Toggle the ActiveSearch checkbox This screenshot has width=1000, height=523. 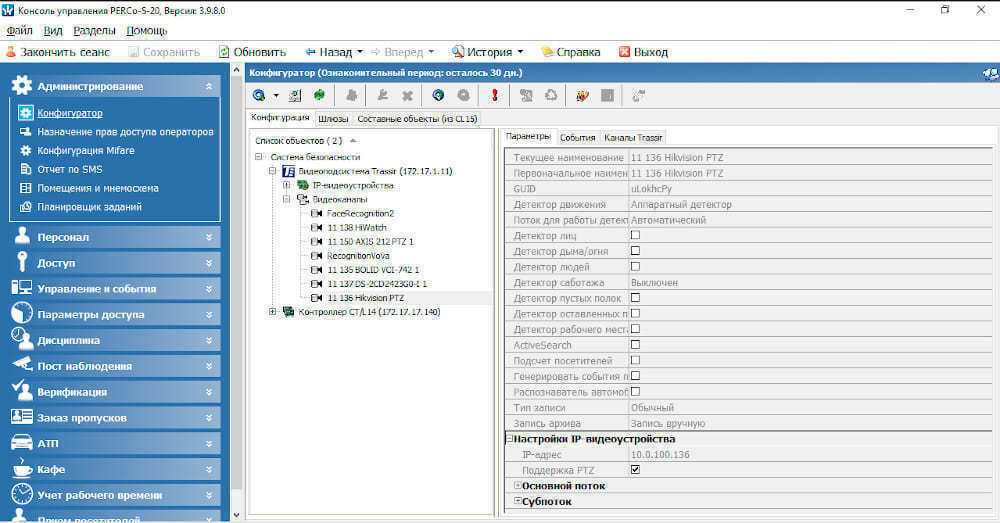pyautogui.click(x=635, y=345)
